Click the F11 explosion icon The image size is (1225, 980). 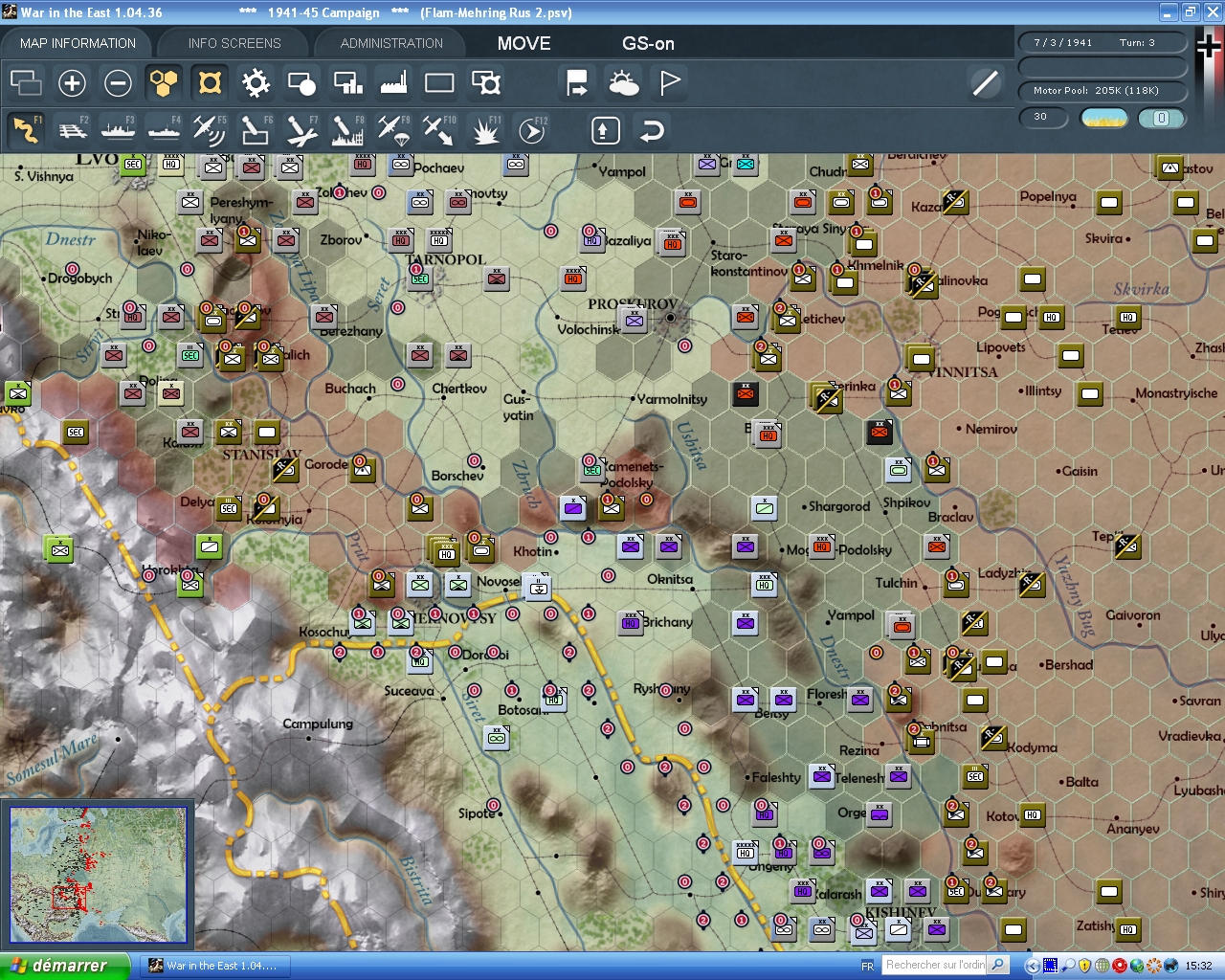coord(485,129)
